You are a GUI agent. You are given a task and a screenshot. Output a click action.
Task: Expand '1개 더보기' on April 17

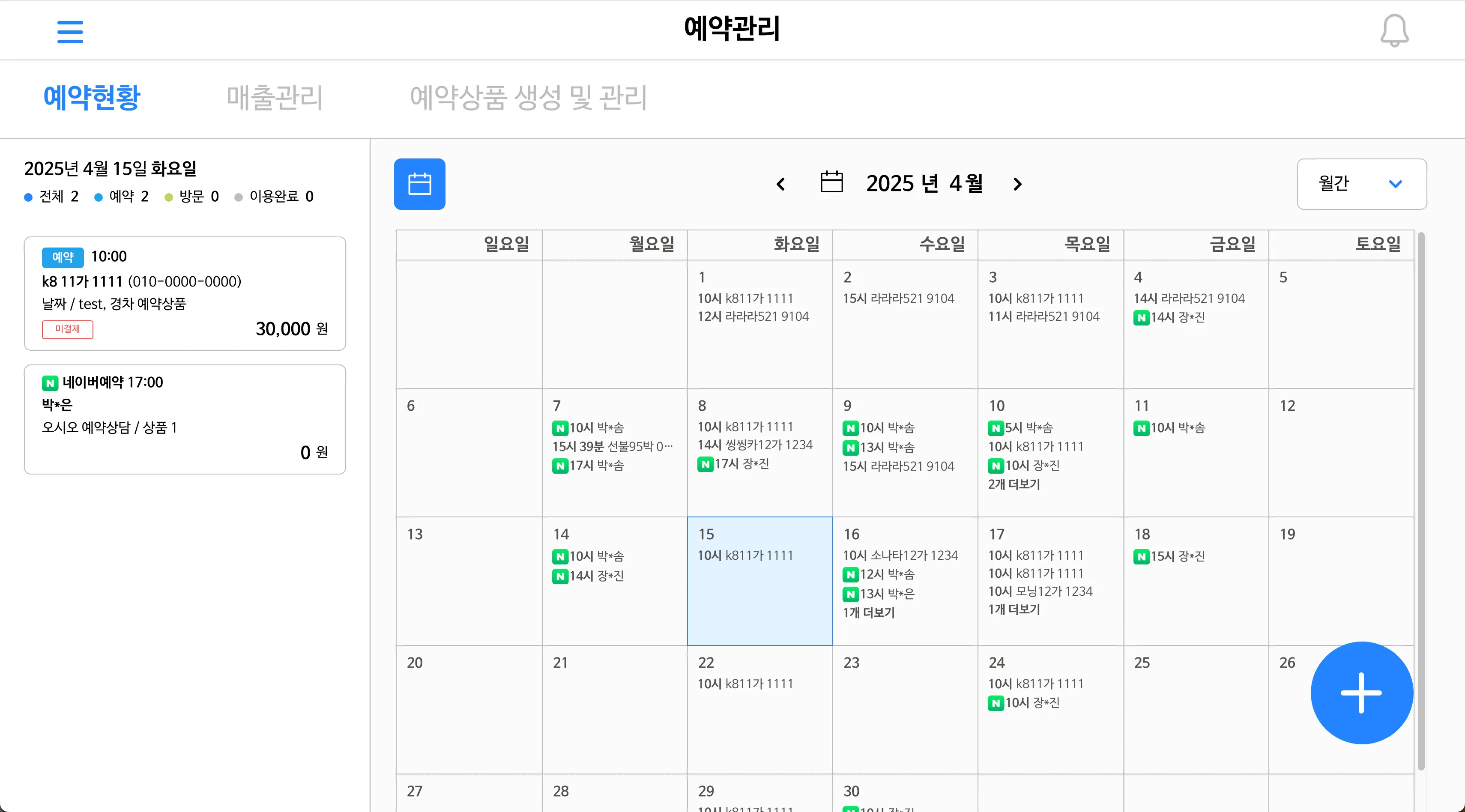[1014, 609]
